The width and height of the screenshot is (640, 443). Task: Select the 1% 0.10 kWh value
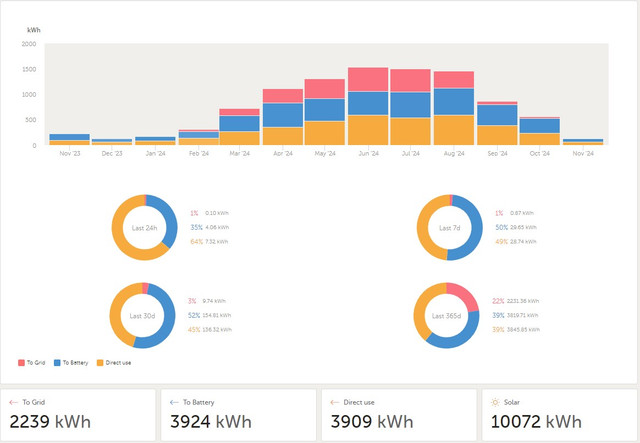(209, 213)
